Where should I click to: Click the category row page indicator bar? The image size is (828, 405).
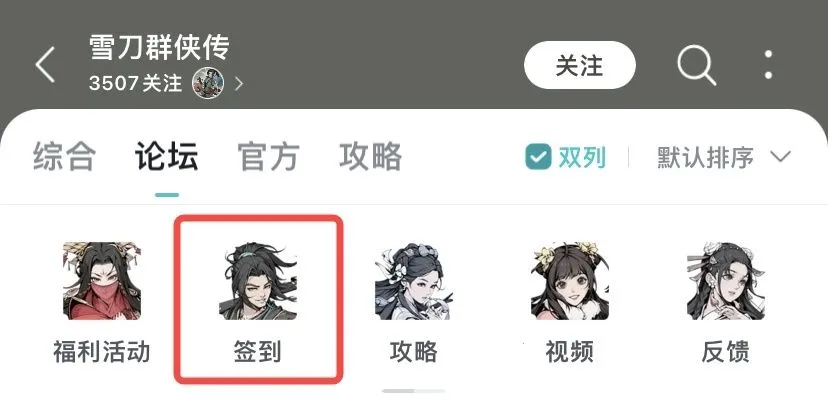click(413, 391)
